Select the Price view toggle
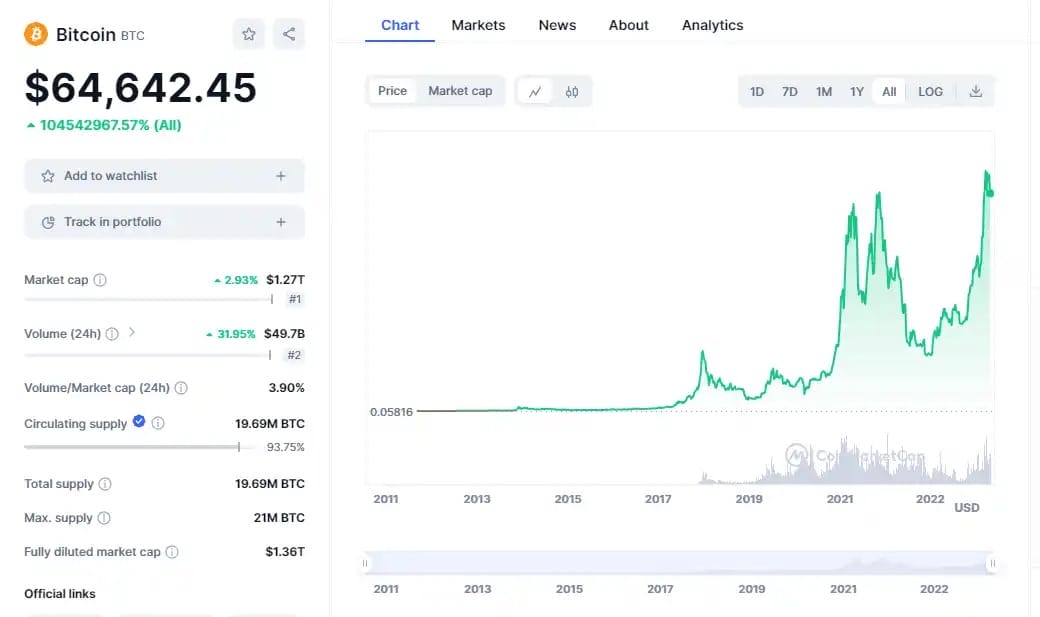This screenshot has height=617, width=1040. tap(391, 90)
